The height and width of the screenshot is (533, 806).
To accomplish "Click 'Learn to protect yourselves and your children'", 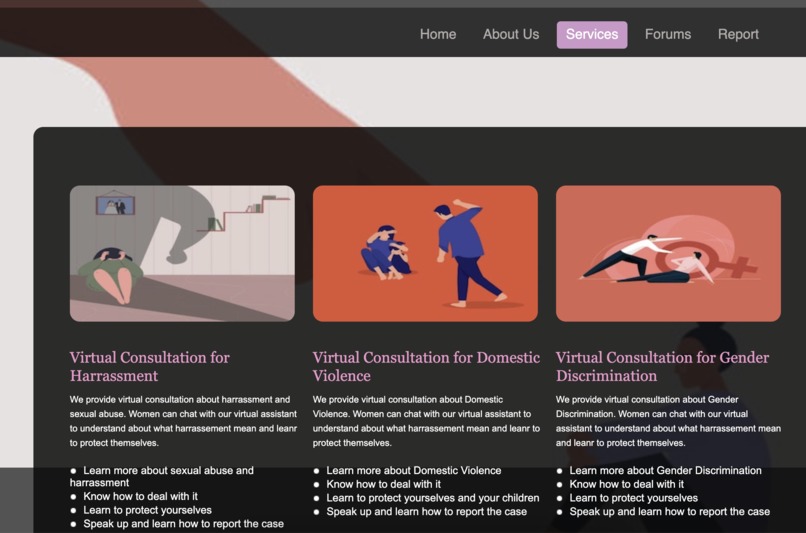I will click(x=432, y=498).
